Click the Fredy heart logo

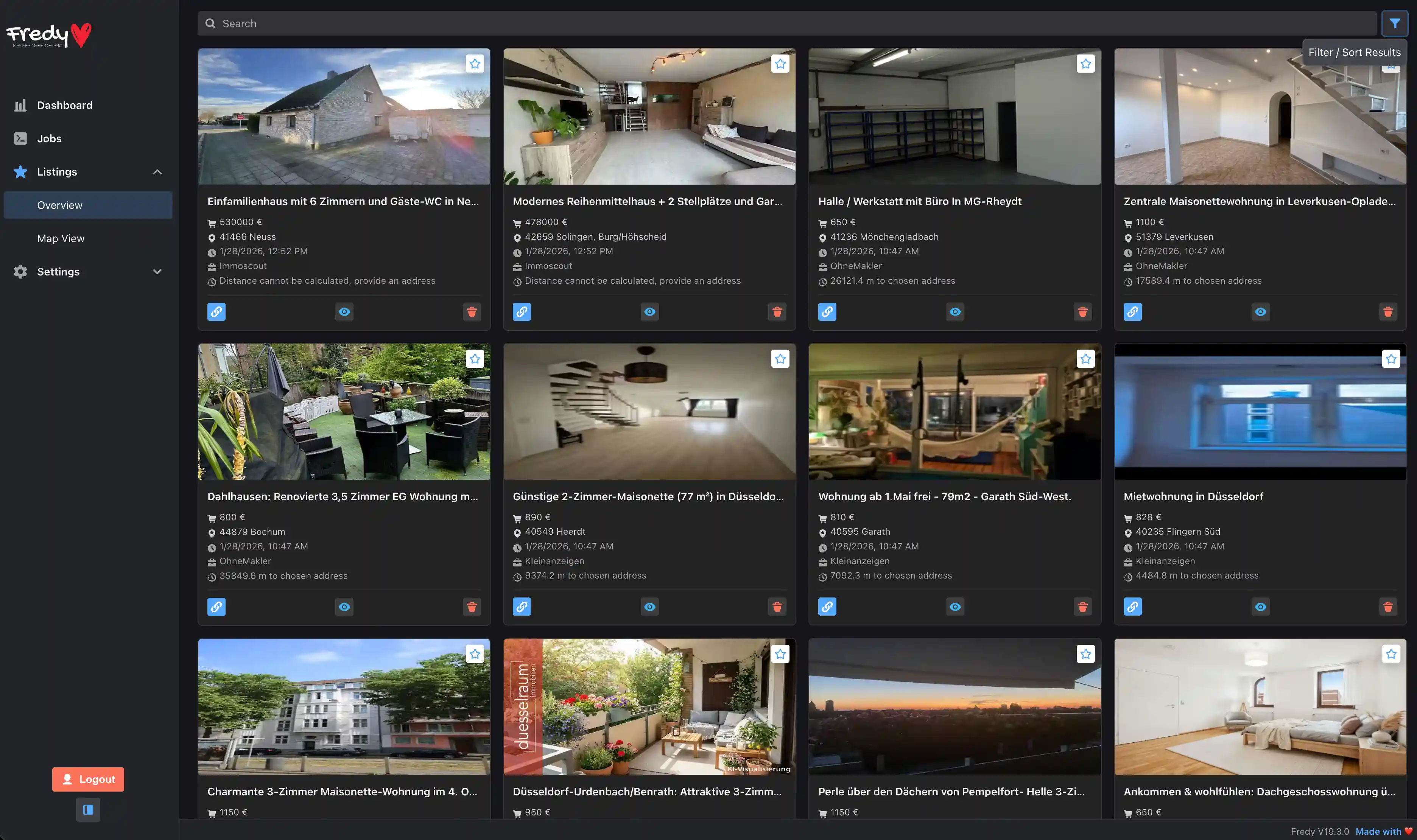point(48,35)
